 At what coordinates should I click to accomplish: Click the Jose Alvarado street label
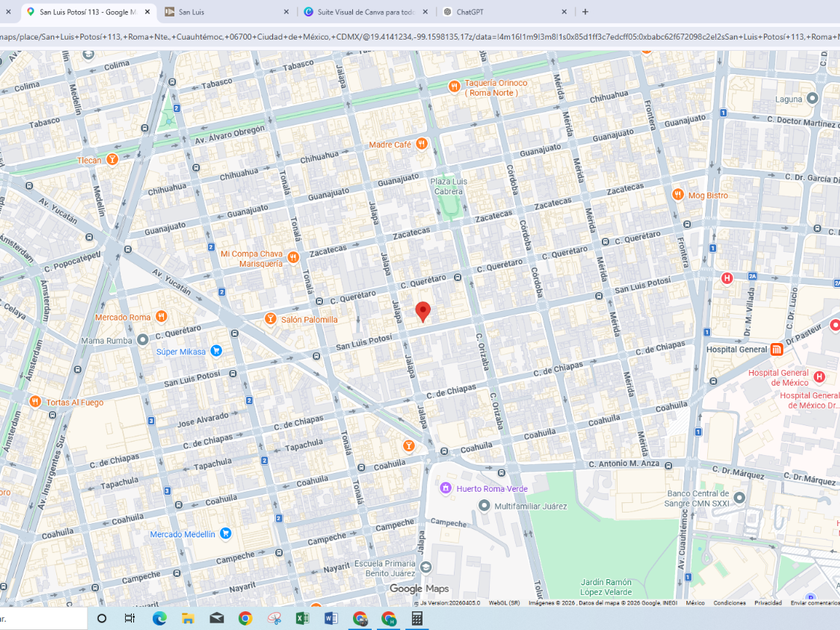(203, 418)
